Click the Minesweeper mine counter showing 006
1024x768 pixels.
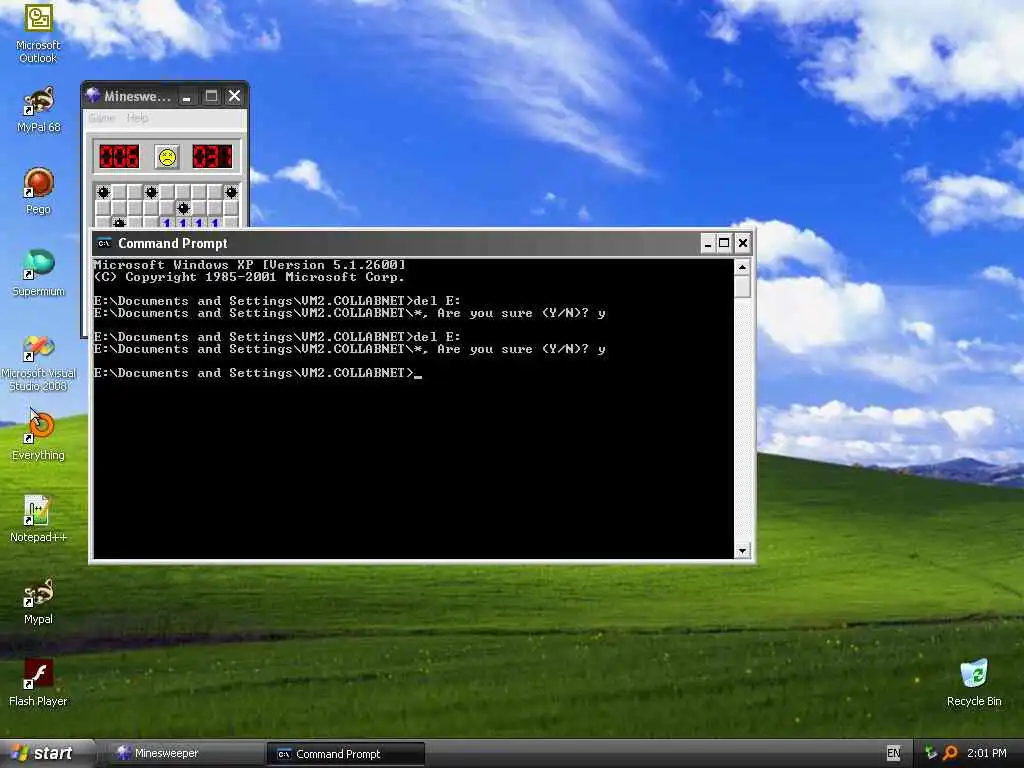tap(119, 157)
